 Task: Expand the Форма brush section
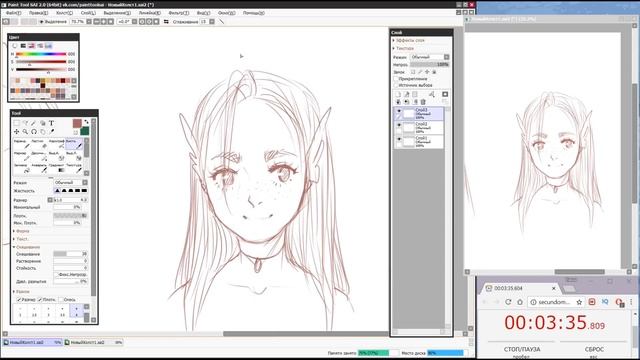[x=21, y=231]
